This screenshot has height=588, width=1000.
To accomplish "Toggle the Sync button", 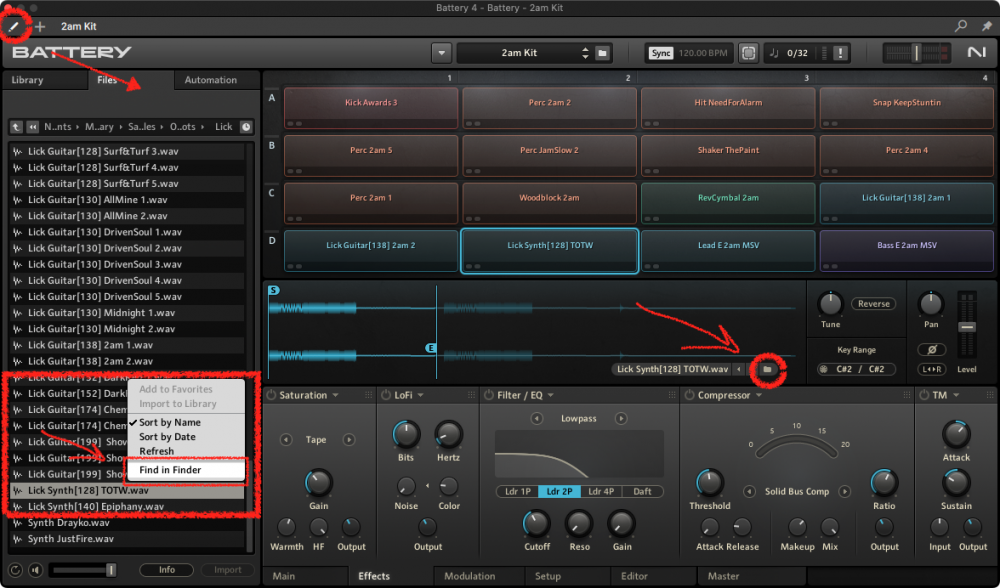I will [x=661, y=53].
